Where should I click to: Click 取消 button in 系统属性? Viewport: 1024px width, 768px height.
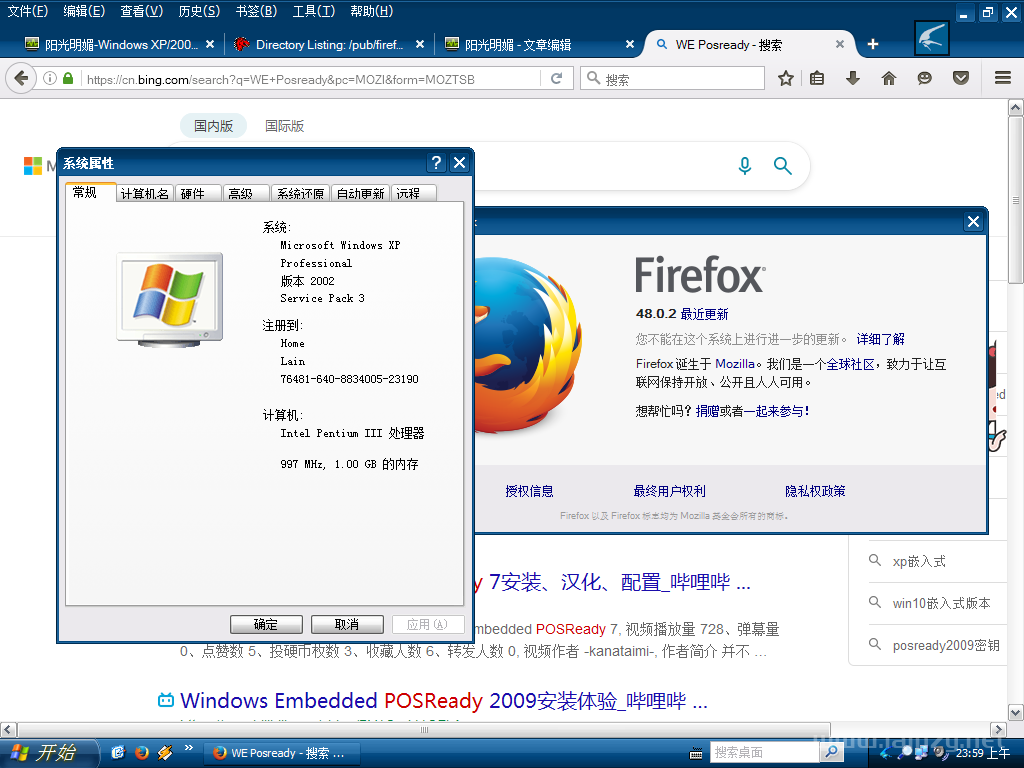(x=347, y=624)
